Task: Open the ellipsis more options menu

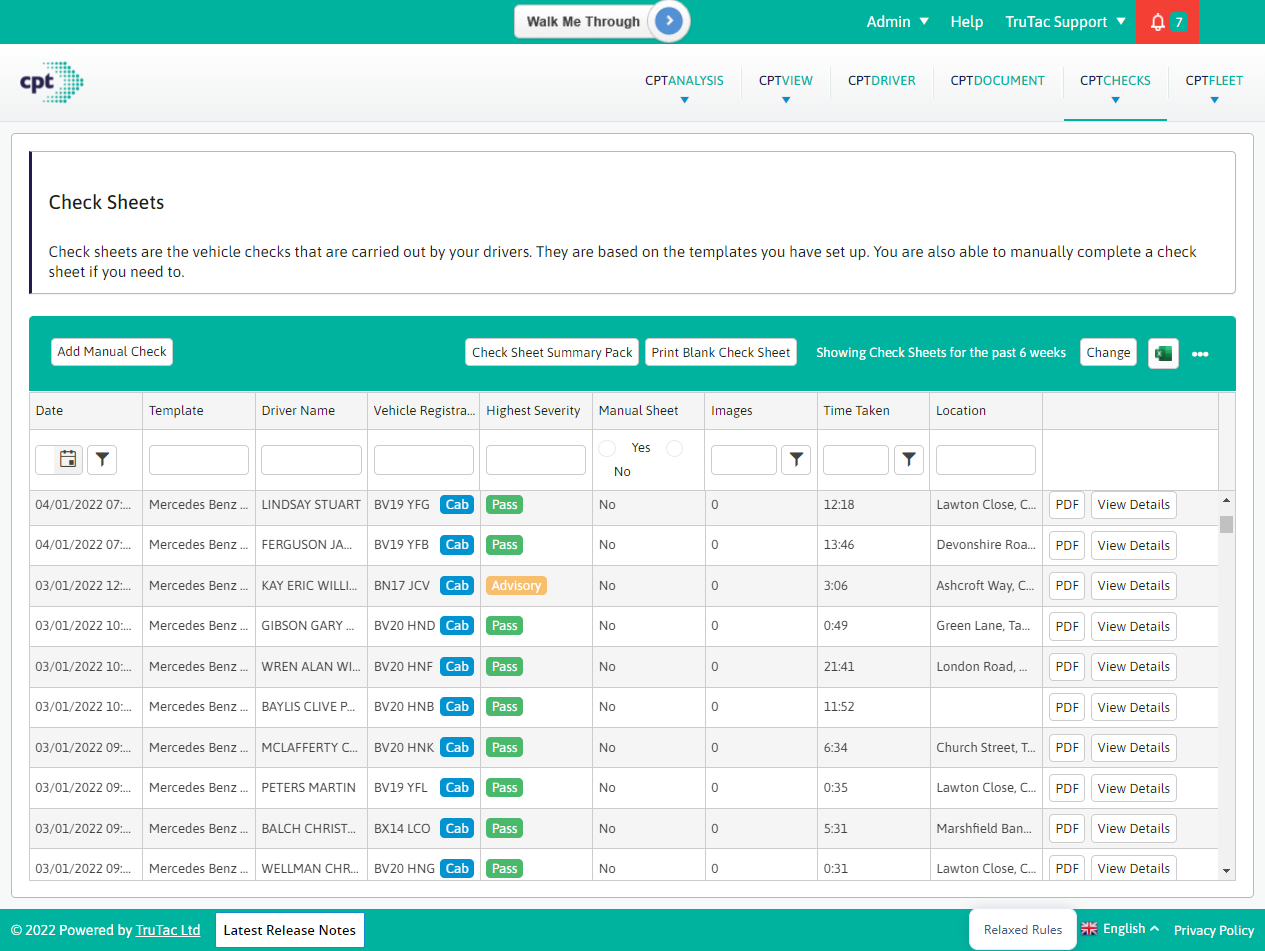Action: (x=1201, y=353)
